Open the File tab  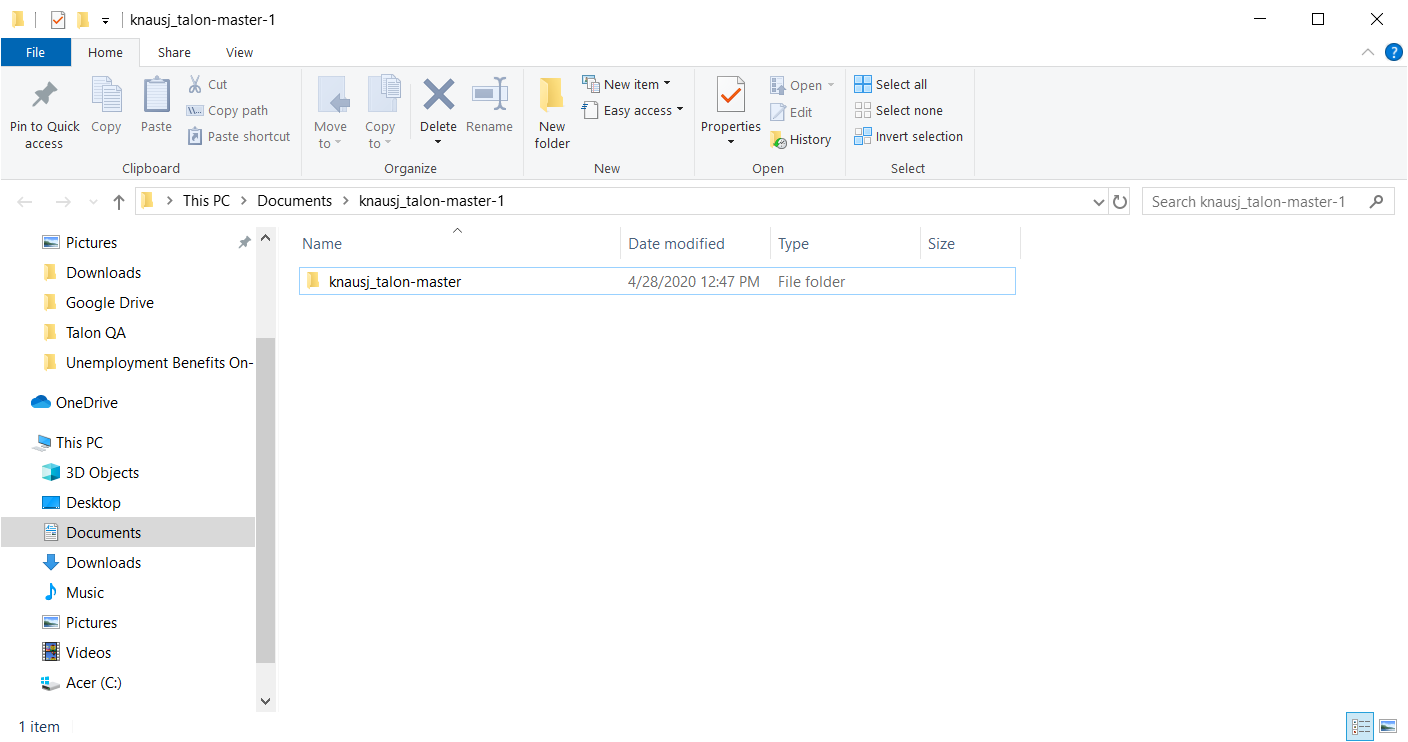[35, 53]
